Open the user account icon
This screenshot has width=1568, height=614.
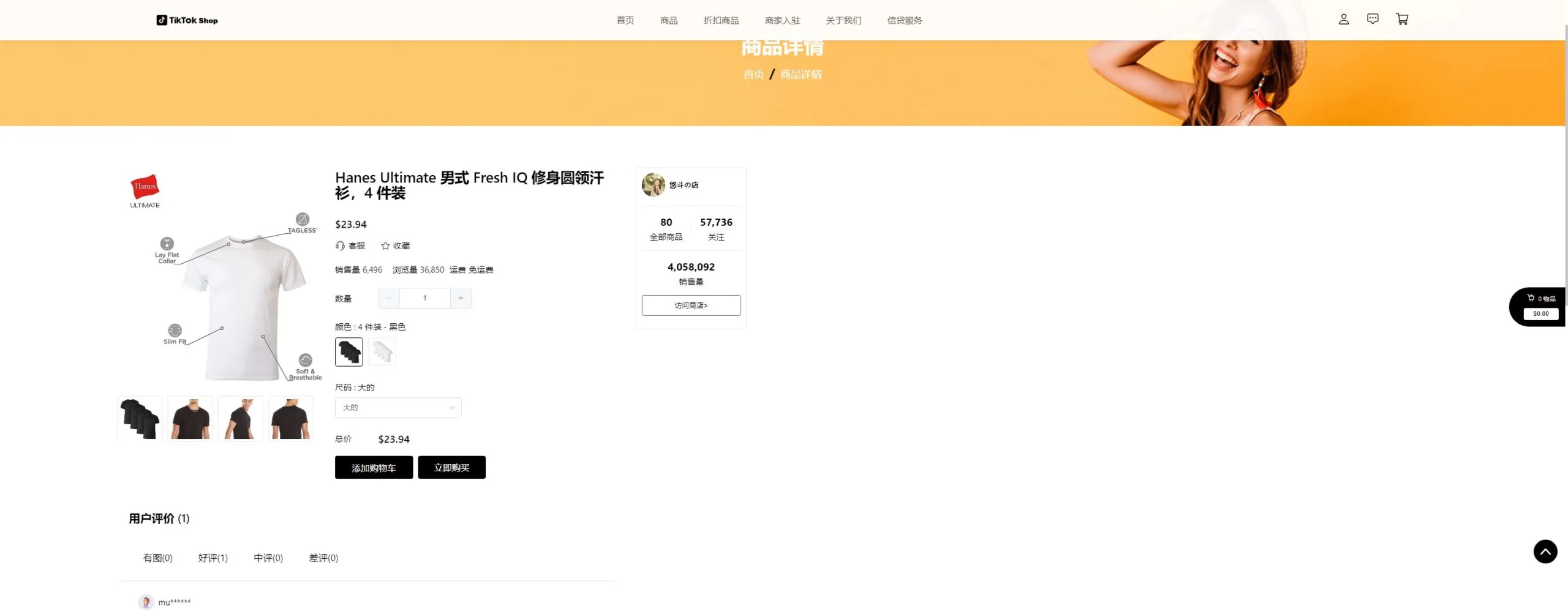pyautogui.click(x=1343, y=20)
